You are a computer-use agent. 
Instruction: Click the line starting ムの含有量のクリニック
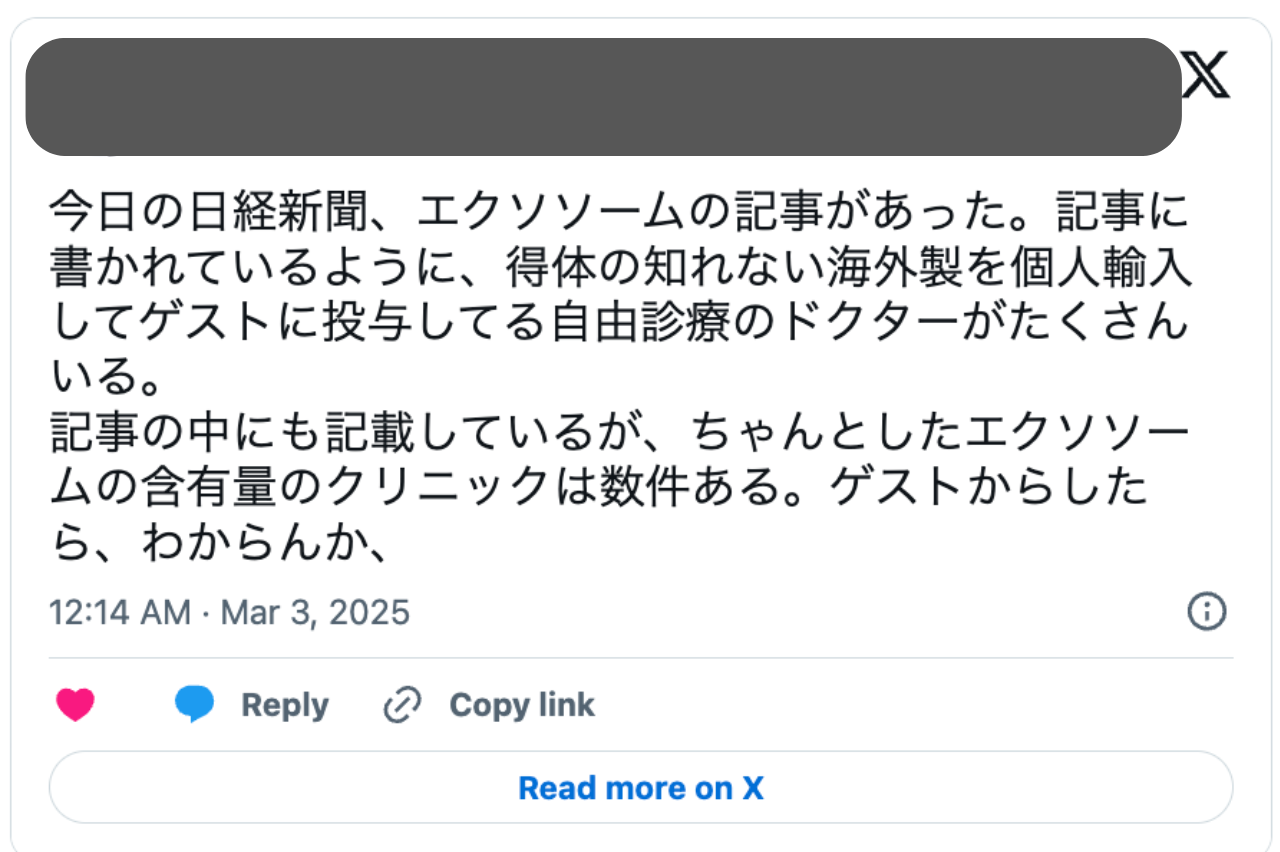coord(598,488)
